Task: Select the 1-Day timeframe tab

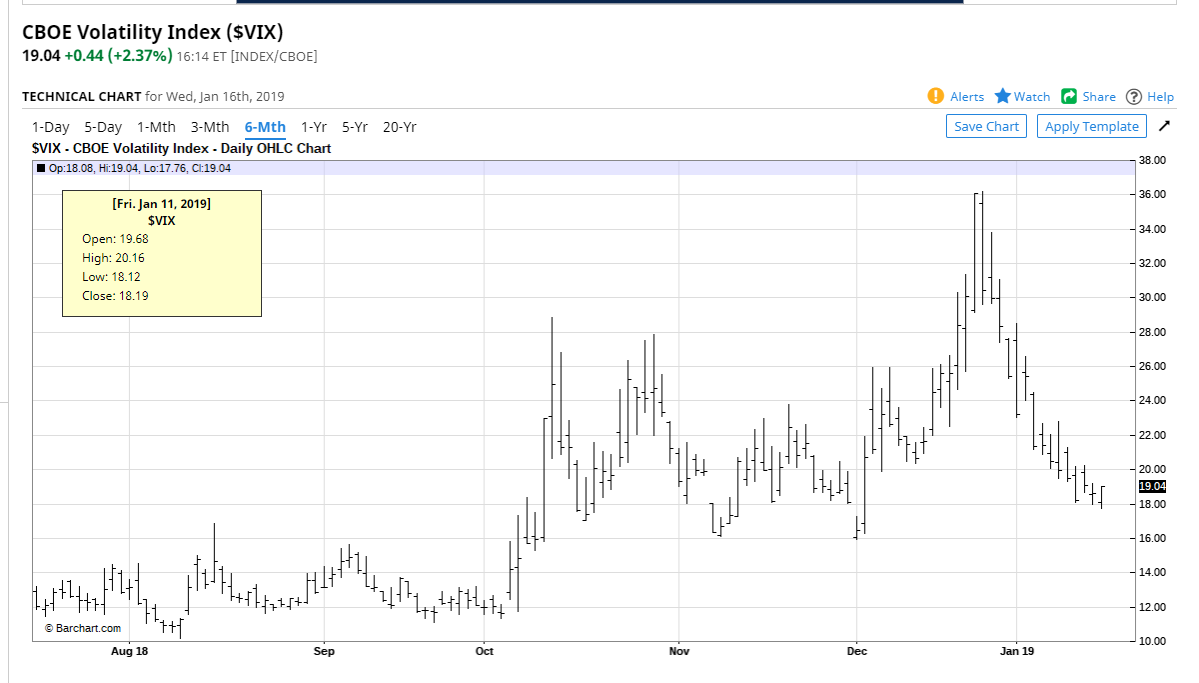Action: 50,127
